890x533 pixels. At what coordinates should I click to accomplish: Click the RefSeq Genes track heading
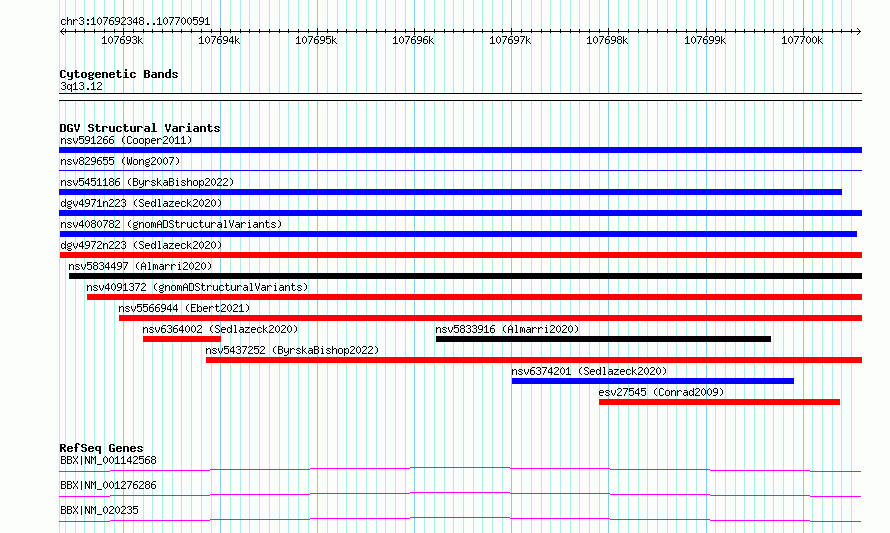[x=101, y=448]
